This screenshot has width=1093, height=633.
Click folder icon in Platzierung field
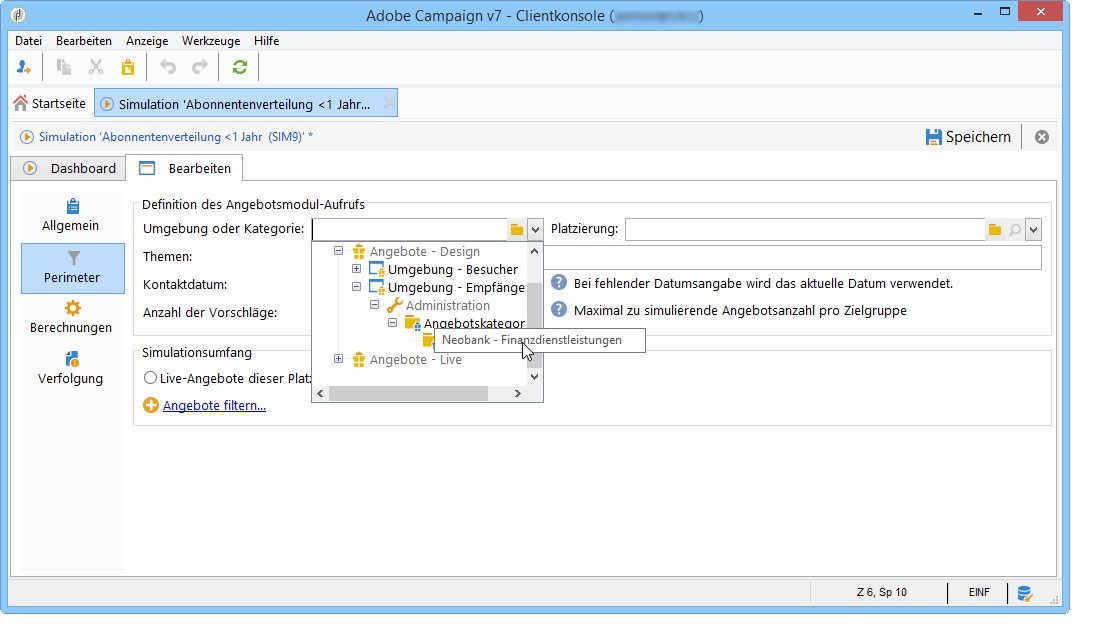coord(995,229)
